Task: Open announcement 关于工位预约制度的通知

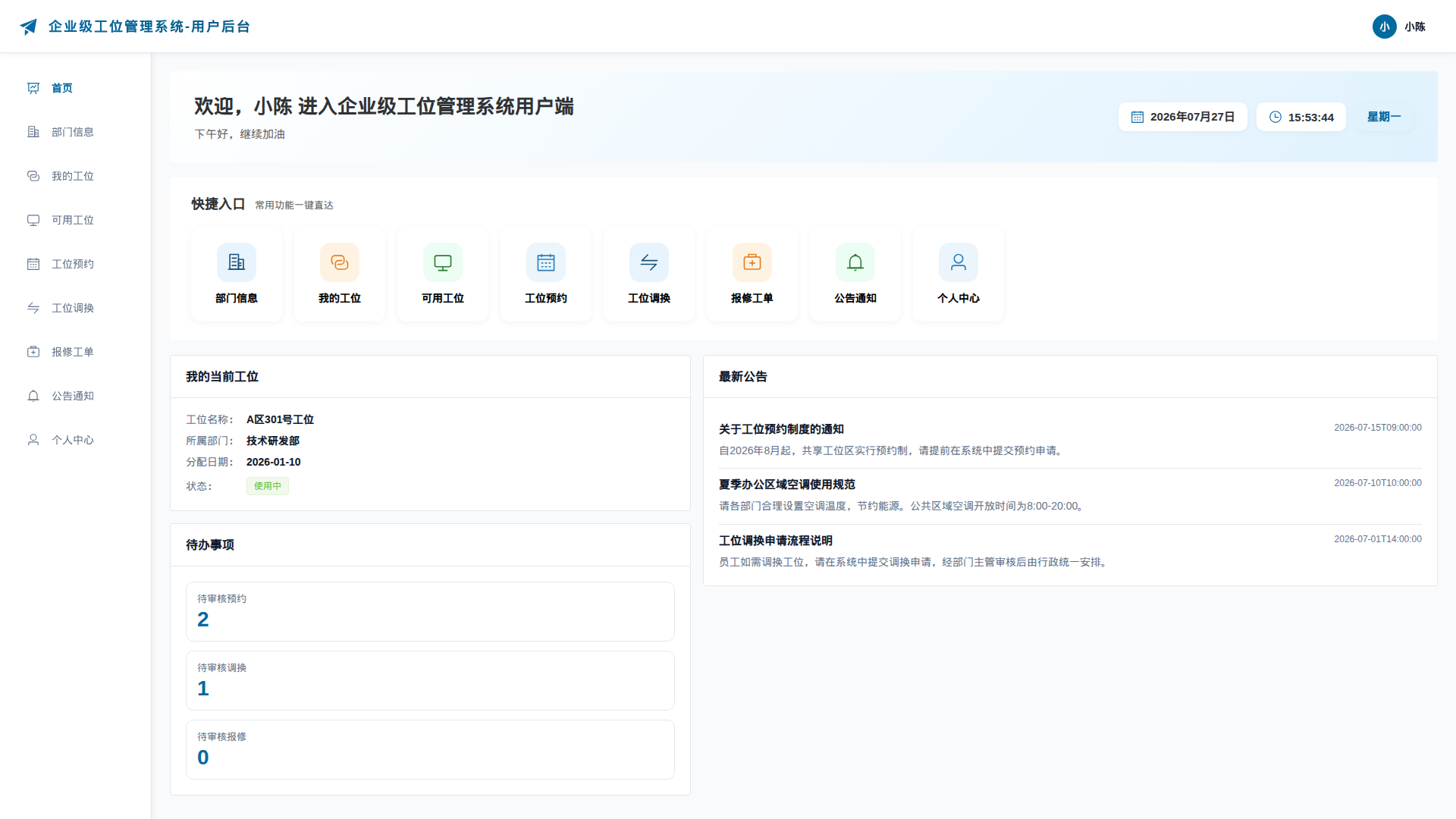Action: [x=781, y=429]
